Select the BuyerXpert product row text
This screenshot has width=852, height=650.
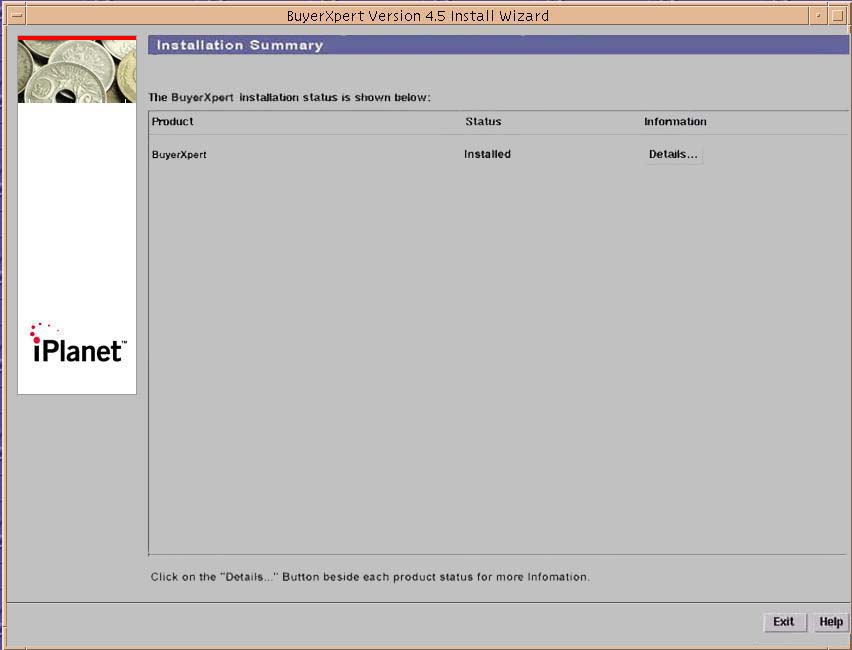point(179,154)
